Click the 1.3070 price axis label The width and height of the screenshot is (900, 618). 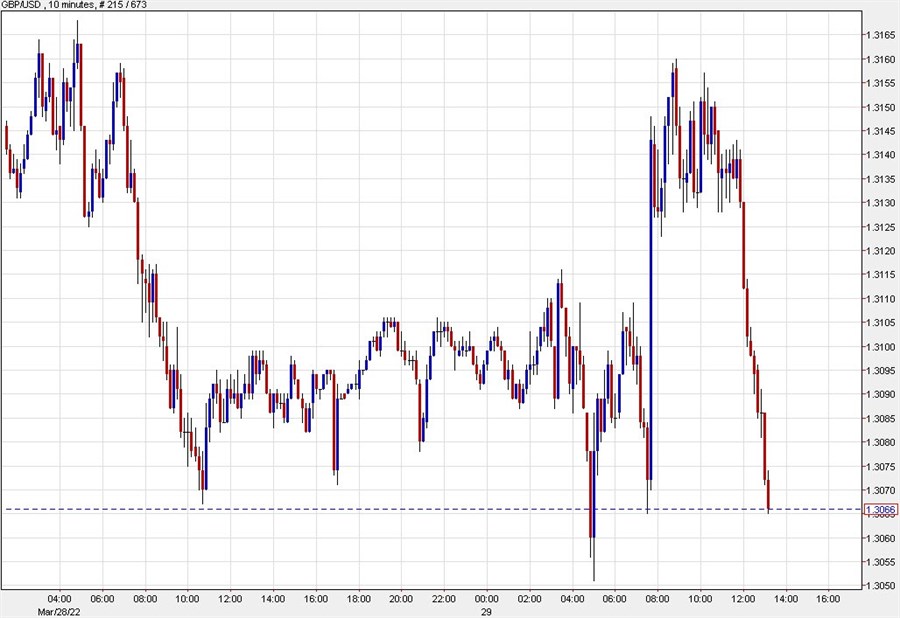tap(880, 490)
